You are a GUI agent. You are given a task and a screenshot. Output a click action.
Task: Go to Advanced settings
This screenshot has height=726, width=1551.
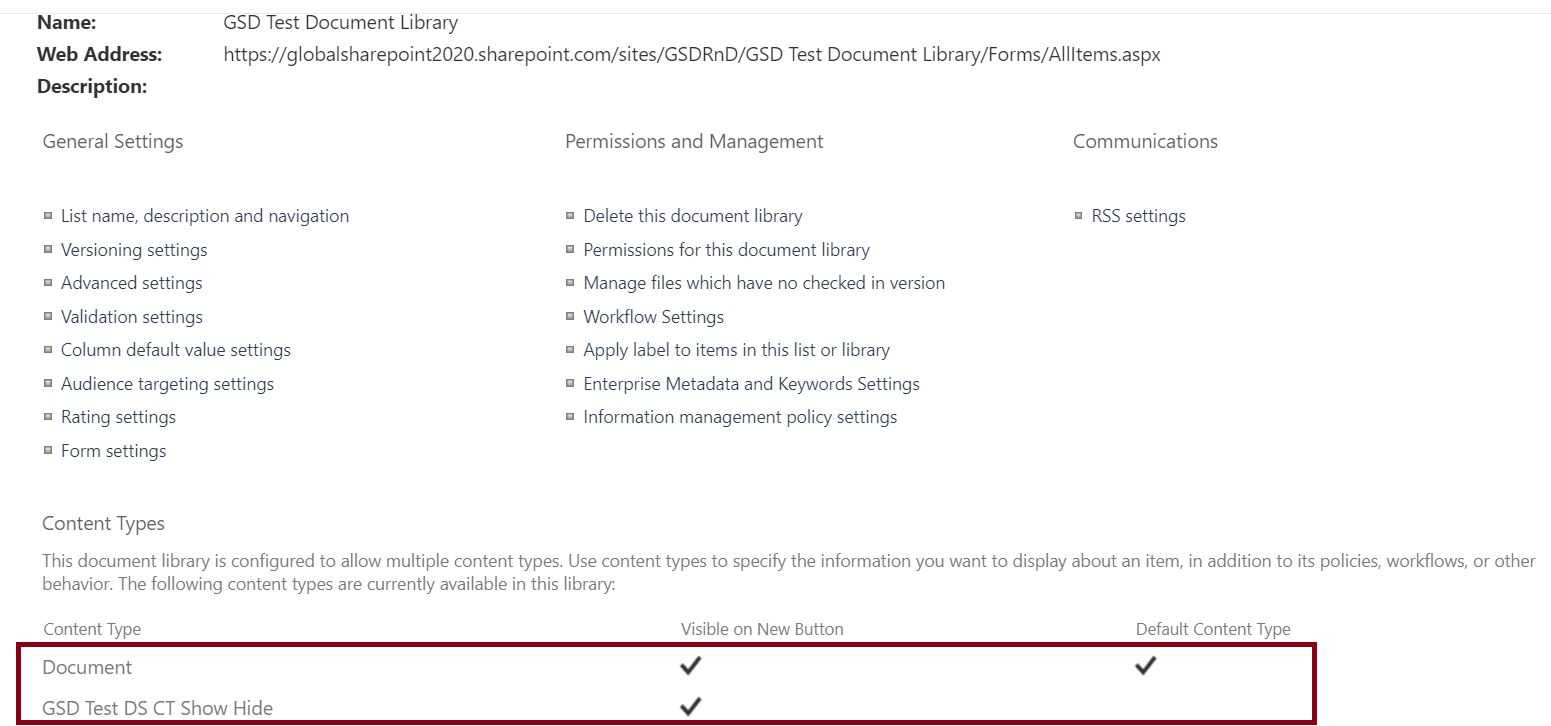[132, 283]
